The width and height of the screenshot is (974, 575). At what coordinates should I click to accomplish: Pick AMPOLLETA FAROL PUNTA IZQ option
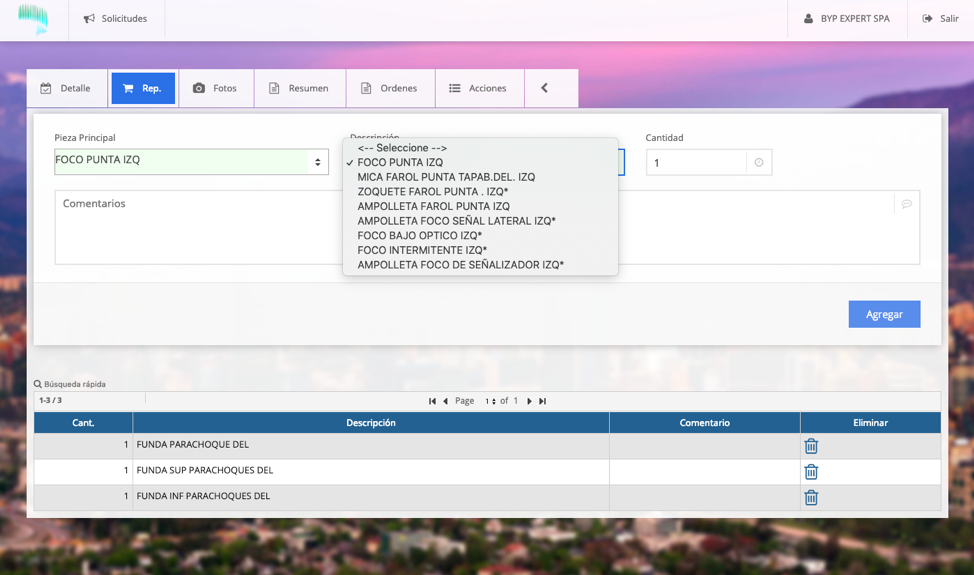433,206
